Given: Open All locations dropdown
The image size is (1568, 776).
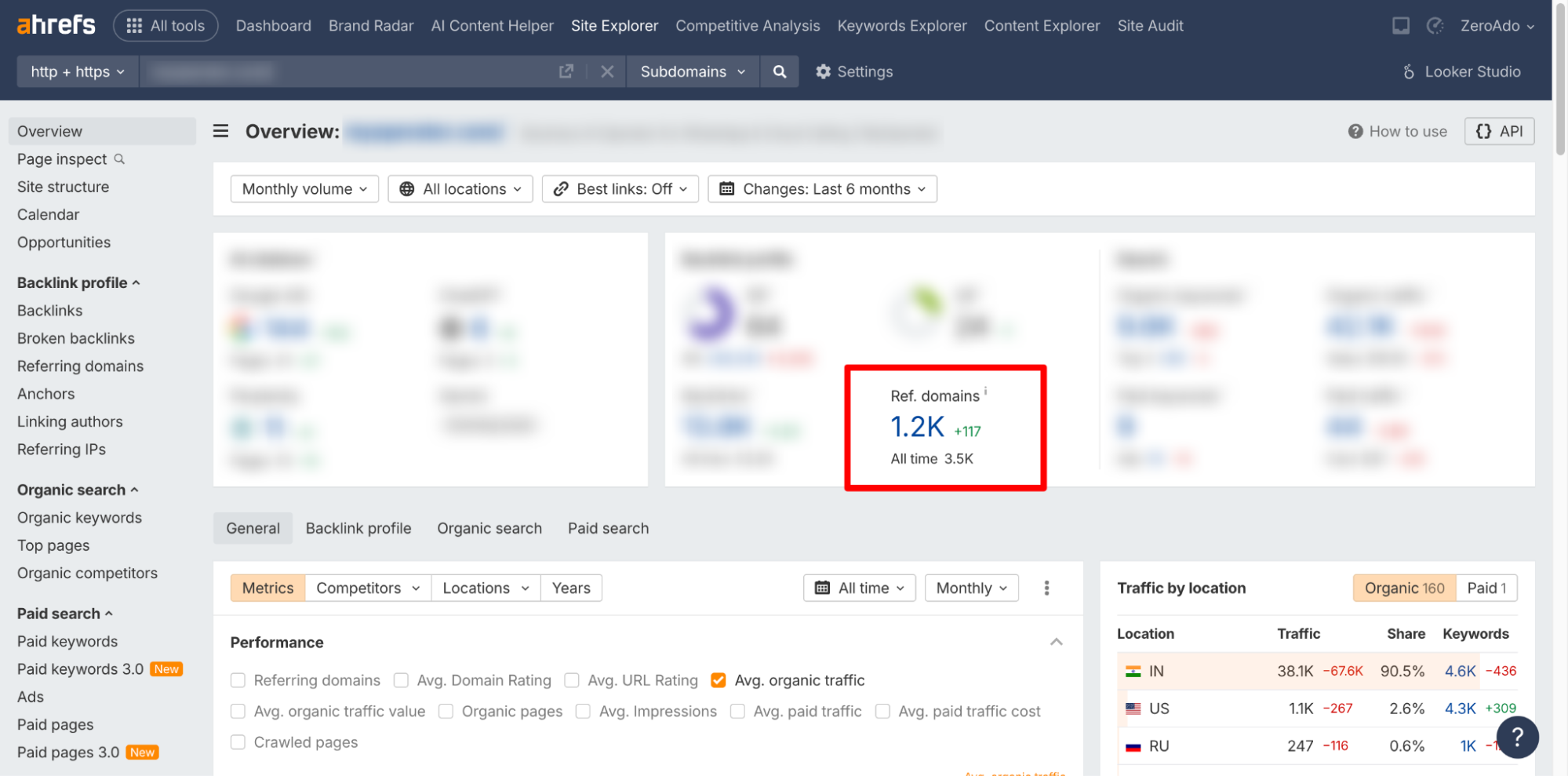Looking at the screenshot, I should (460, 189).
